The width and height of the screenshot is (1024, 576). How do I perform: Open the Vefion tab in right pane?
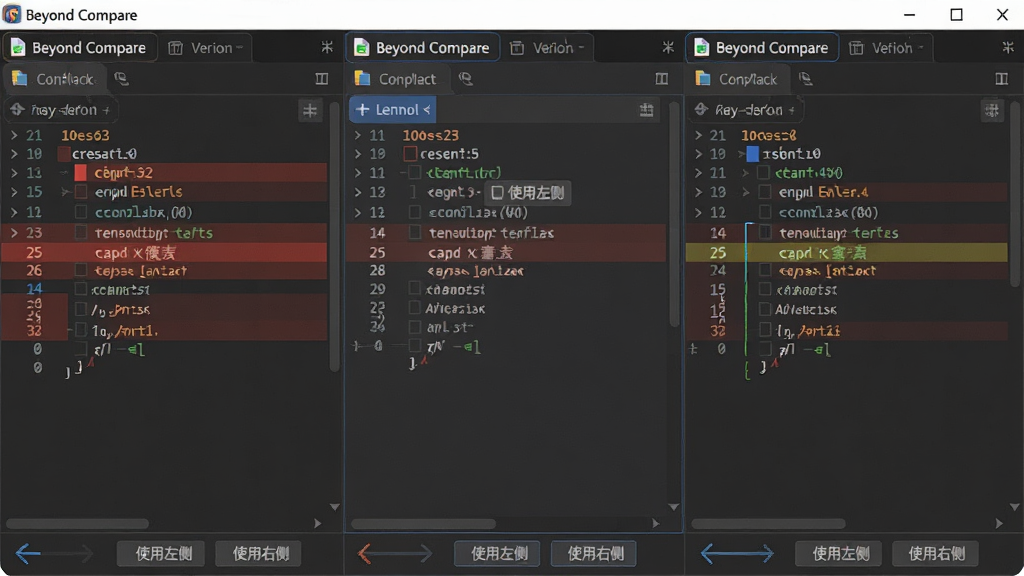coord(887,48)
